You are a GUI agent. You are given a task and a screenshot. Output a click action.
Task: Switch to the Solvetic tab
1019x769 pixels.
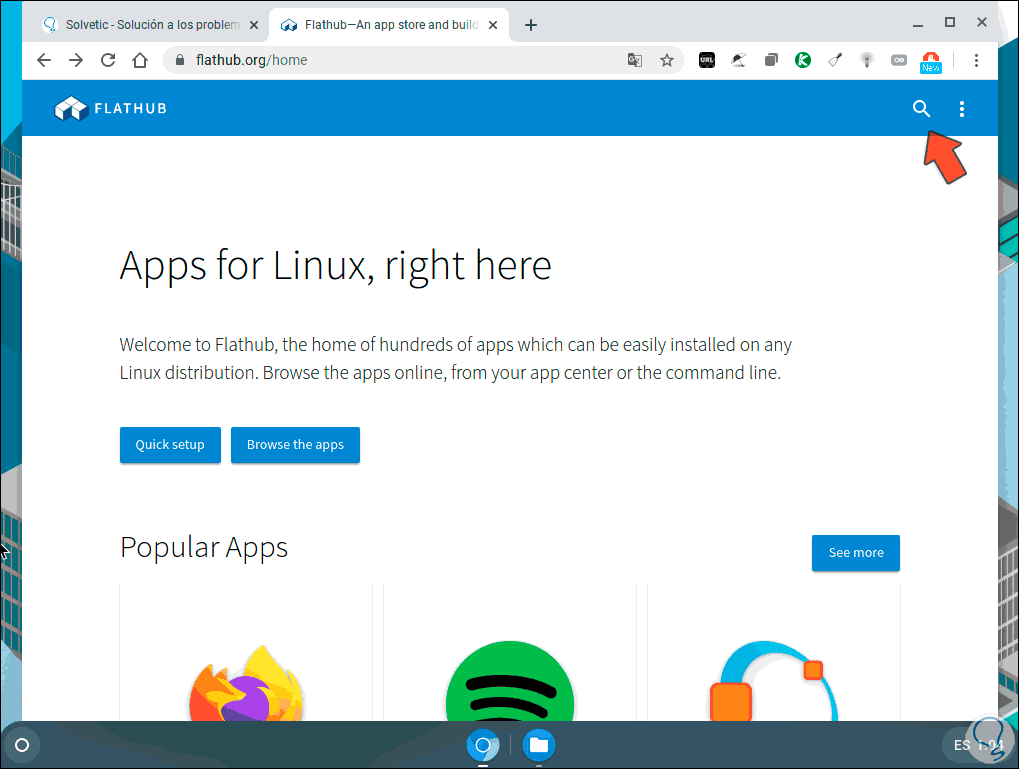coord(151,25)
